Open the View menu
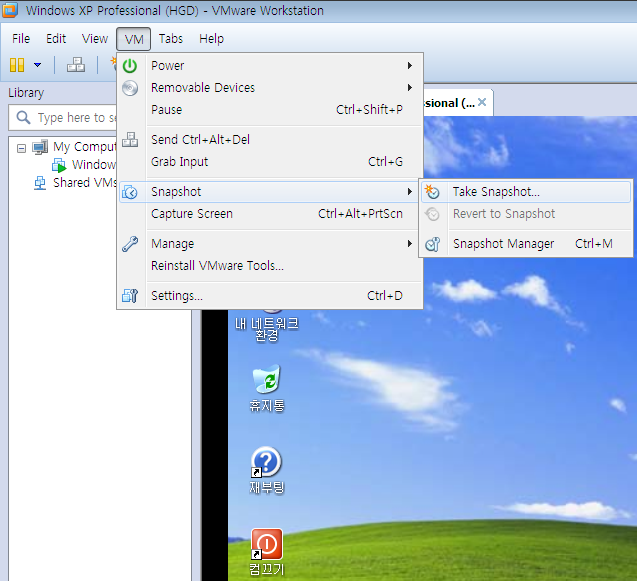 coord(95,39)
